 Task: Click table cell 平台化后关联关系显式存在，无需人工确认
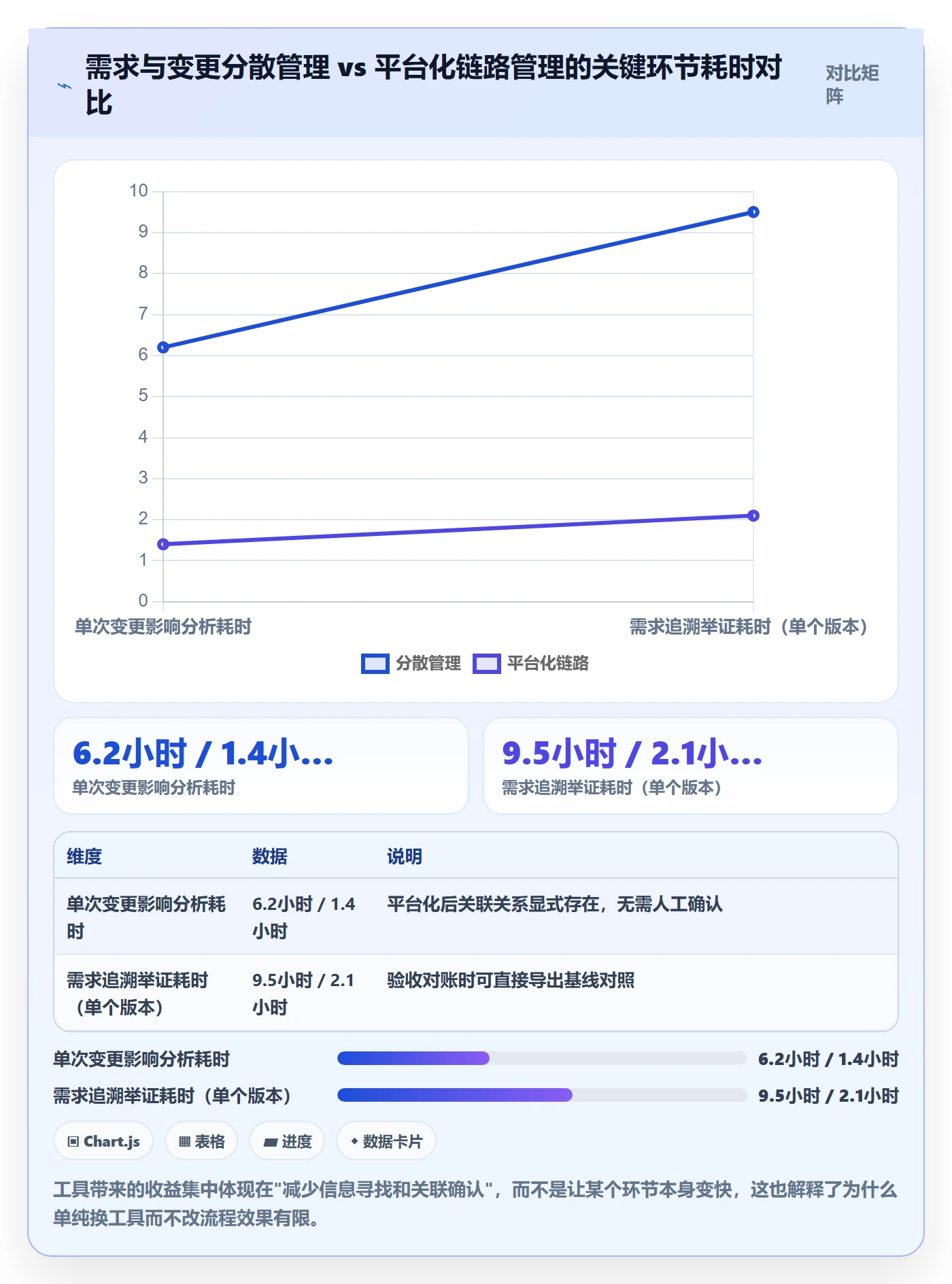coord(555,904)
